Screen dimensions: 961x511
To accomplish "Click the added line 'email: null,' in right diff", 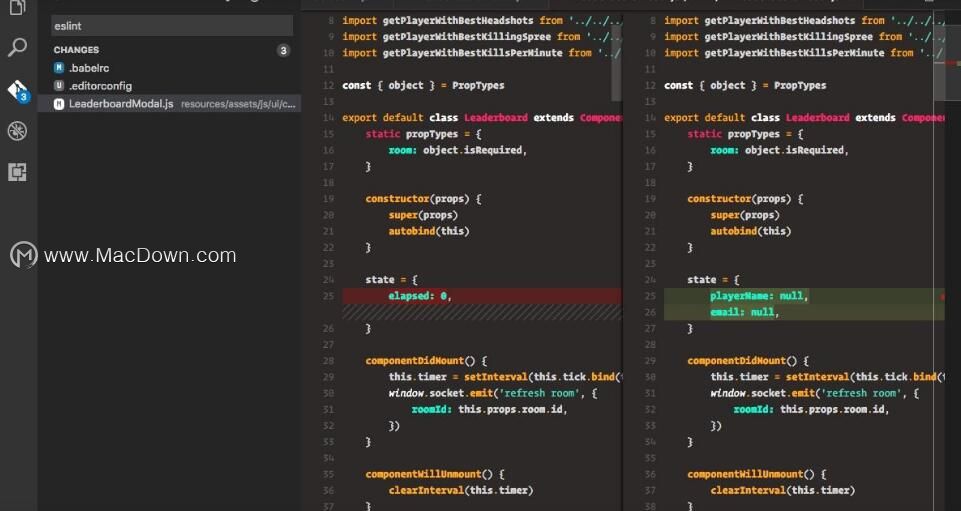I will [745, 312].
